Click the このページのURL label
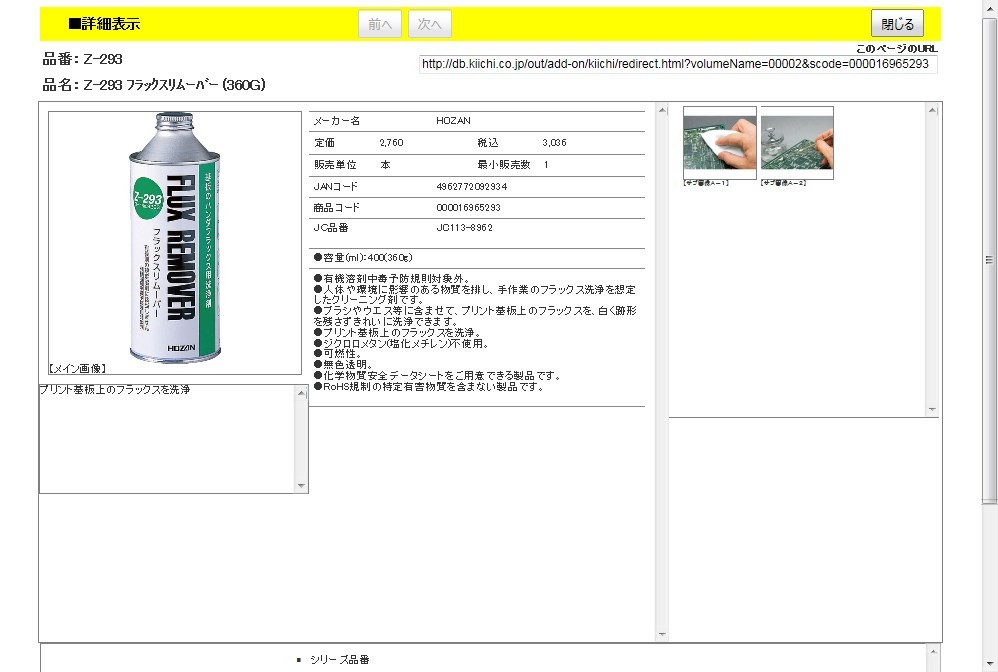Screen dimensions: 998x672 click(x=896, y=48)
